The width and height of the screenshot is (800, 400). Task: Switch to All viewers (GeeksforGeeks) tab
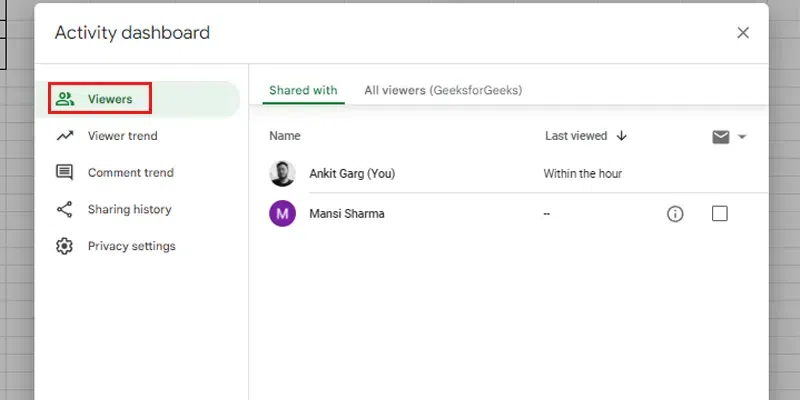coord(443,90)
